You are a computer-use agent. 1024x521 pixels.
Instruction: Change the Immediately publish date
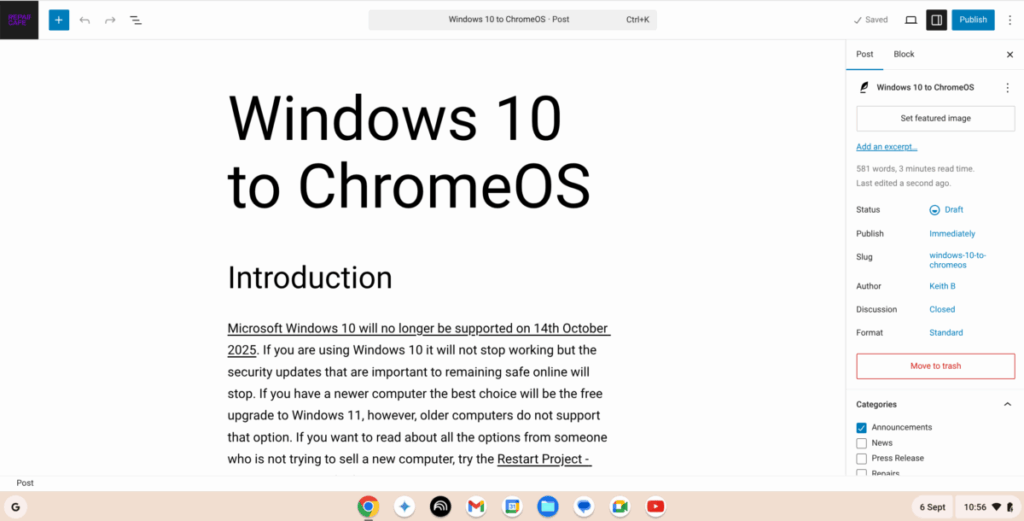pos(952,234)
